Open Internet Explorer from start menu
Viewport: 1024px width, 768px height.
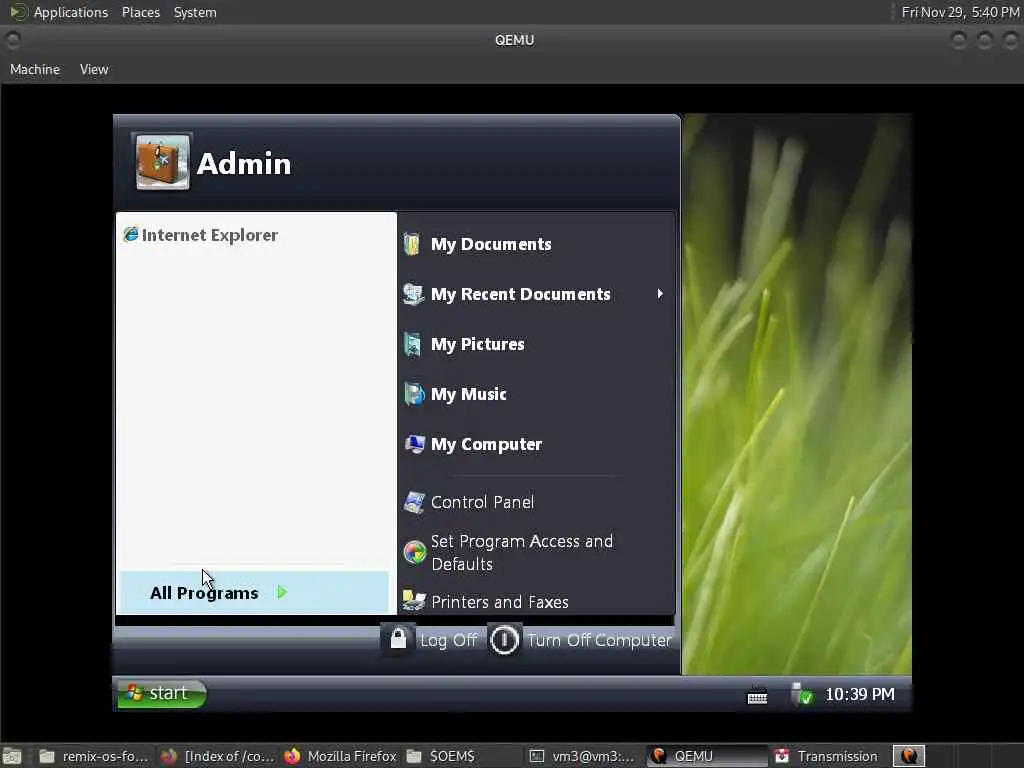[201, 235]
